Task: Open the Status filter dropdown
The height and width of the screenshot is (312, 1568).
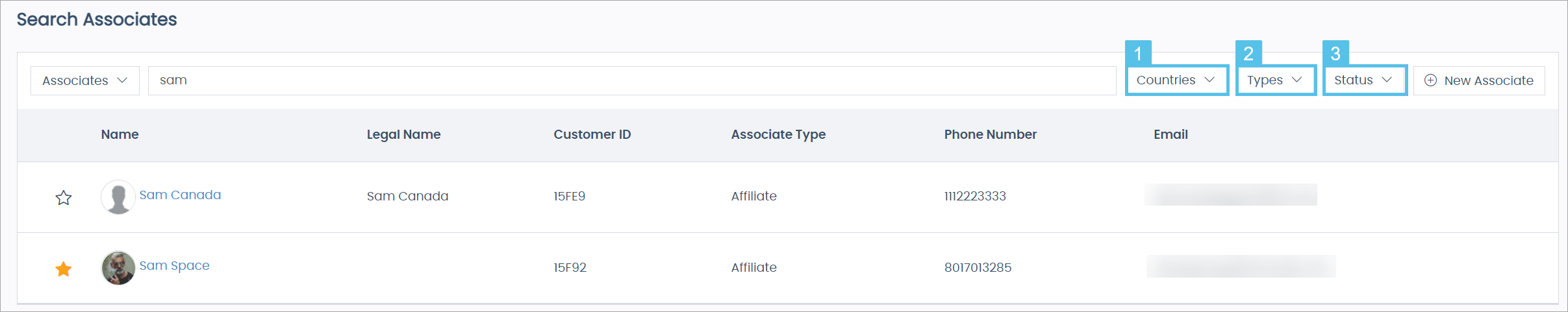Action: [x=1363, y=80]
